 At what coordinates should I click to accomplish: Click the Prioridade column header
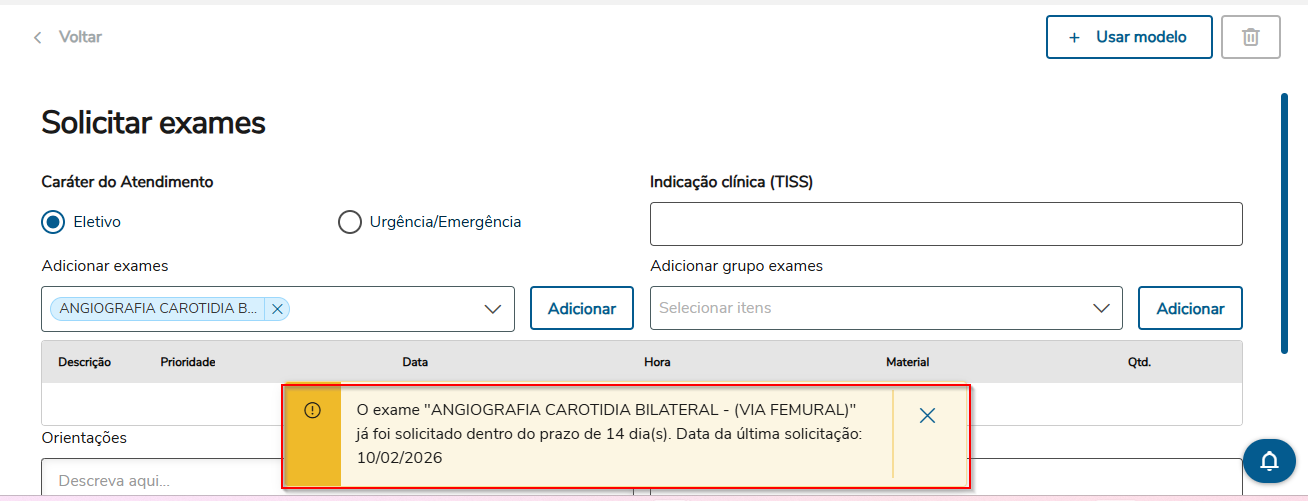click(x=188, y=362)
